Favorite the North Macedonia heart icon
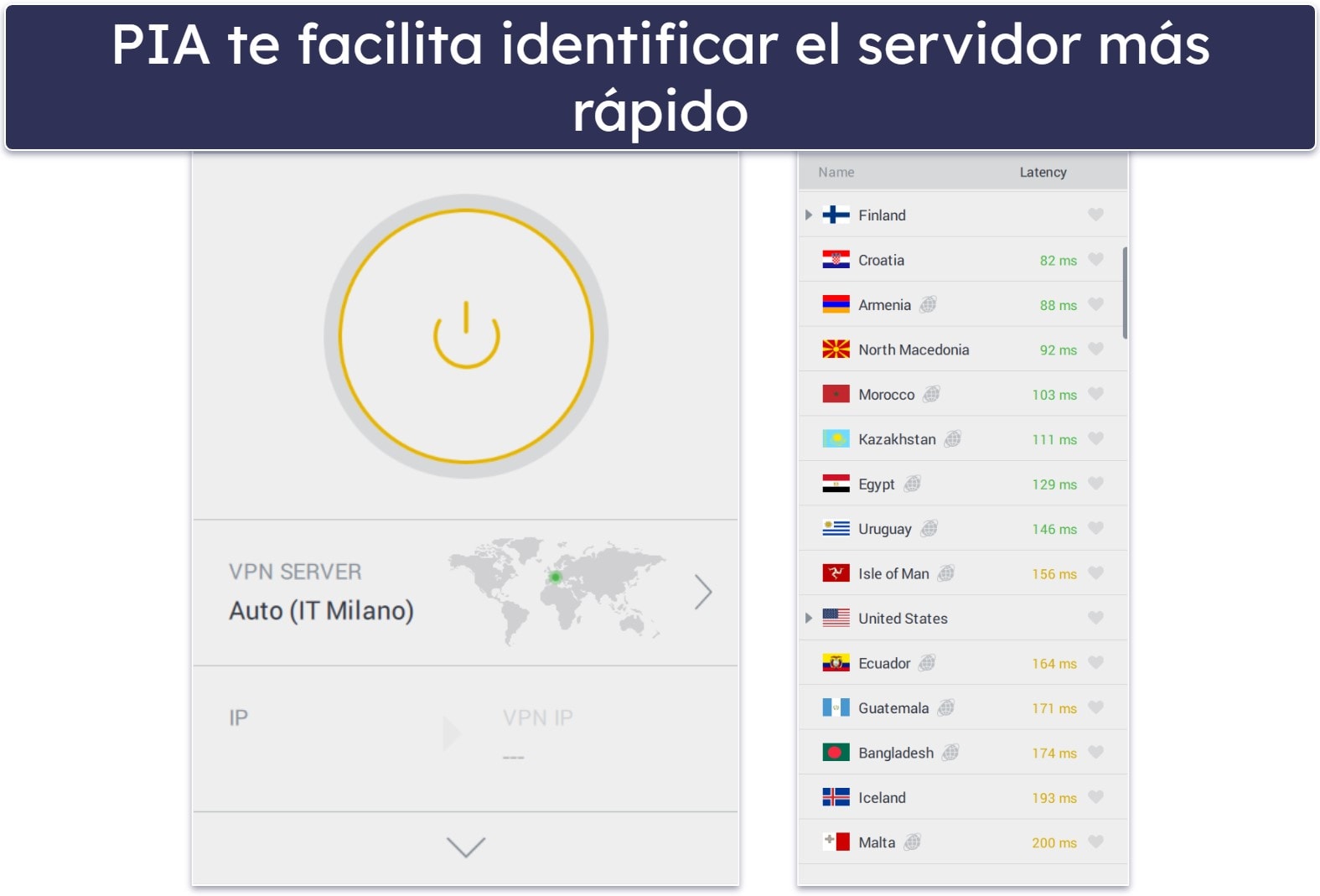1320x896 pixels. [x=1095, y=350]
